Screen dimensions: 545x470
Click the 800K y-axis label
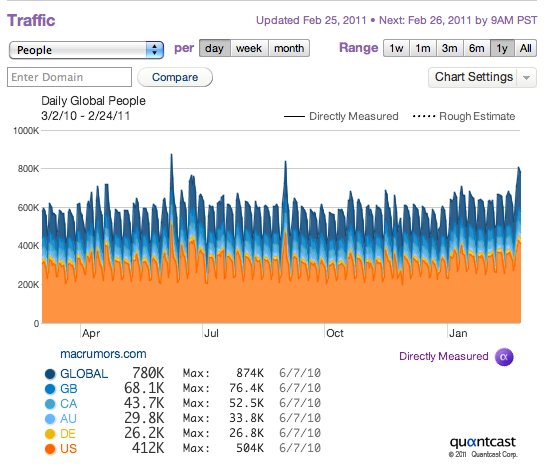coord(28,169)
